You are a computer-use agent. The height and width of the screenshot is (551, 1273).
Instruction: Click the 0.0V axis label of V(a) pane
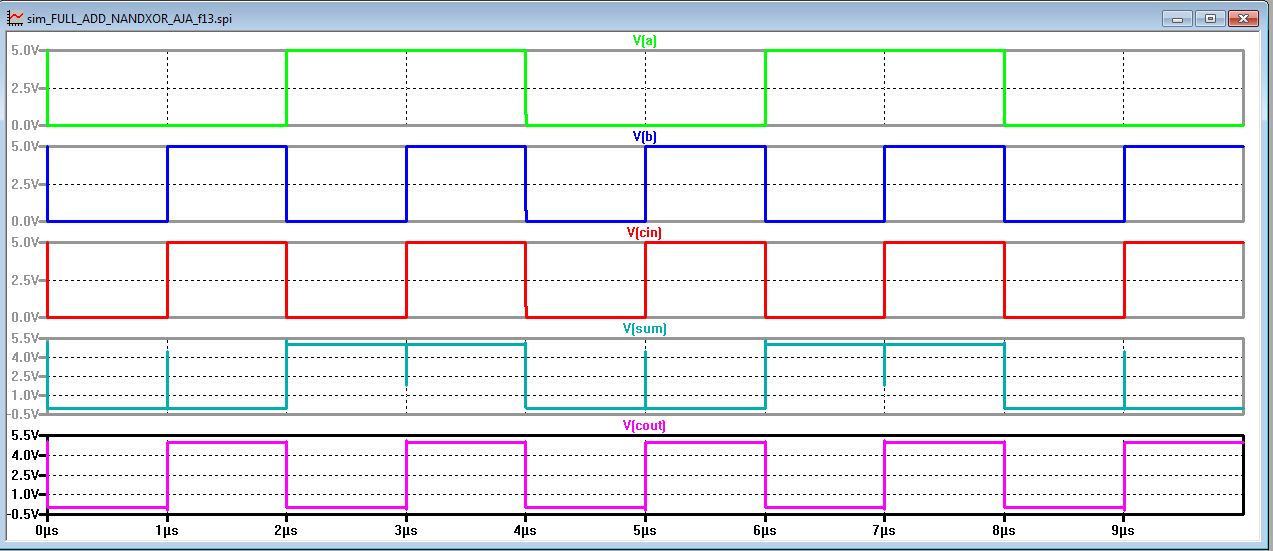tap(25, 125)
